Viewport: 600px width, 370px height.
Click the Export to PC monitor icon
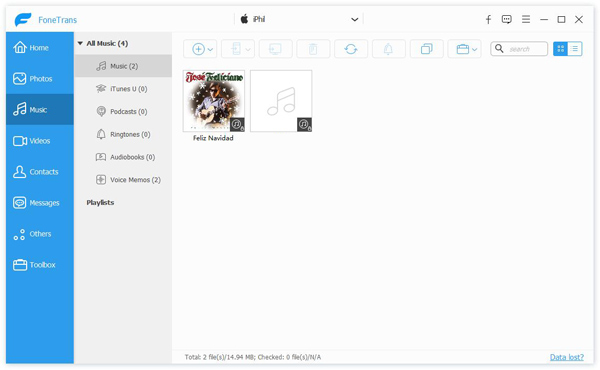(275, 49)
